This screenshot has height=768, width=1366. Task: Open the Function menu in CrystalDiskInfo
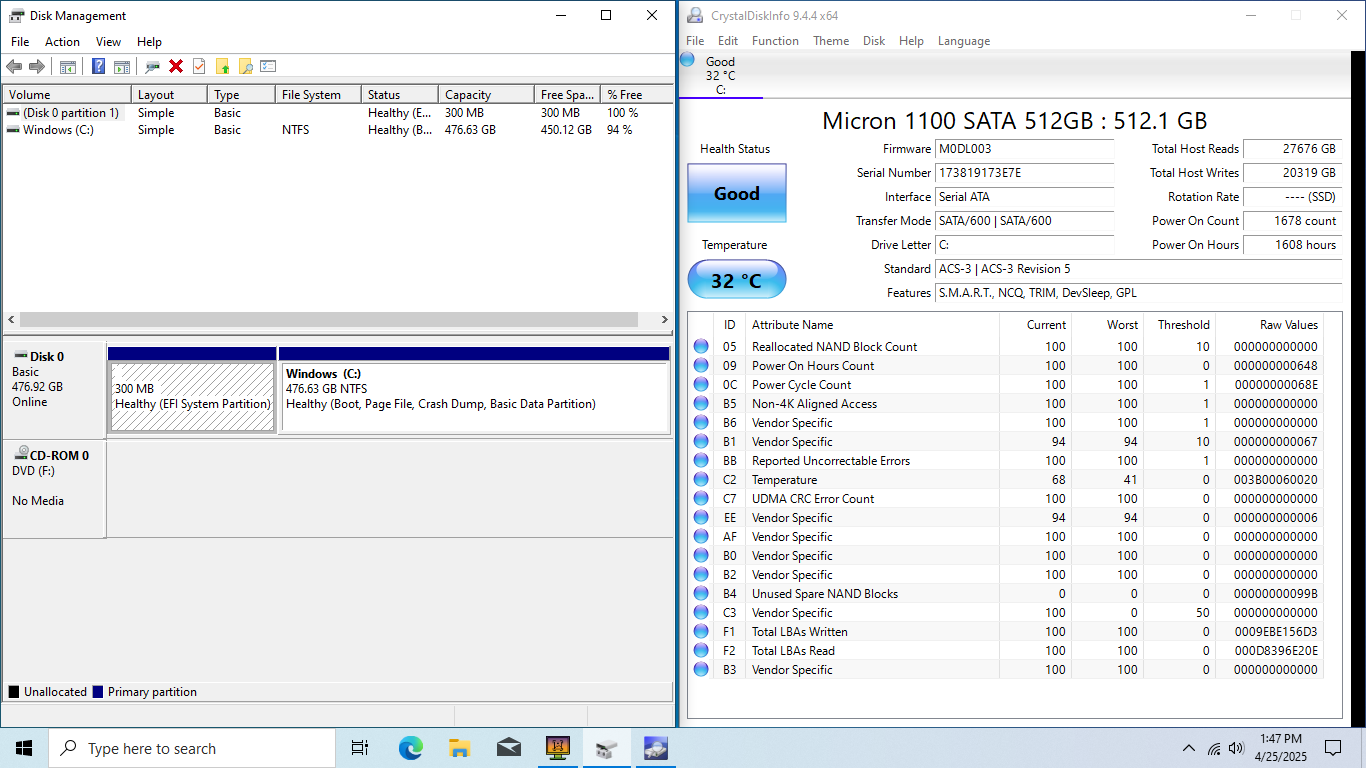tap(775, 41)
